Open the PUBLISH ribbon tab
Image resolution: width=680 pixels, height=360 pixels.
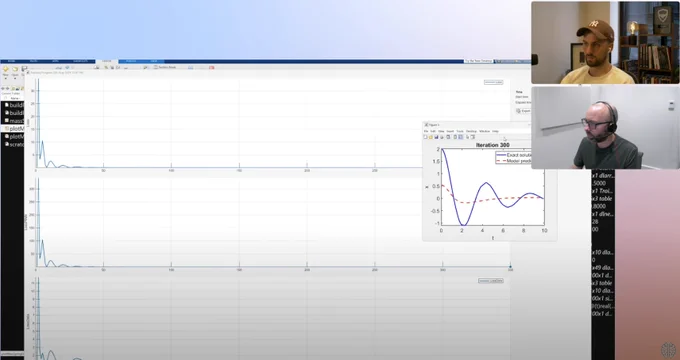131,61
